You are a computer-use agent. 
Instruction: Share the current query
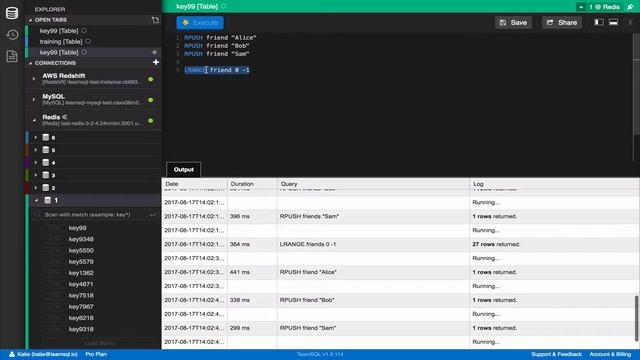click(x=562, y=22)
